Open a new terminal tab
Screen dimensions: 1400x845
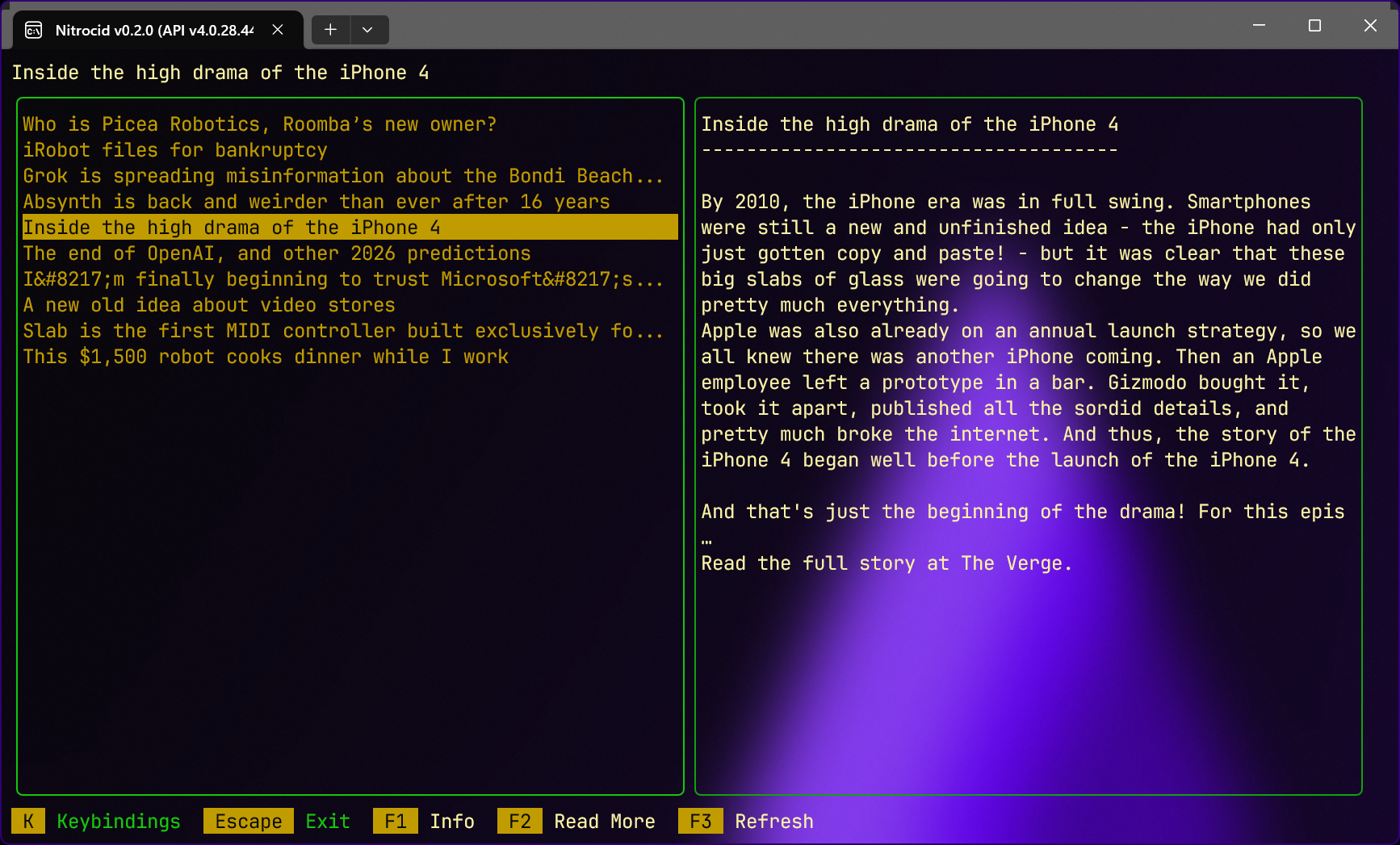(x=330, y=30)
